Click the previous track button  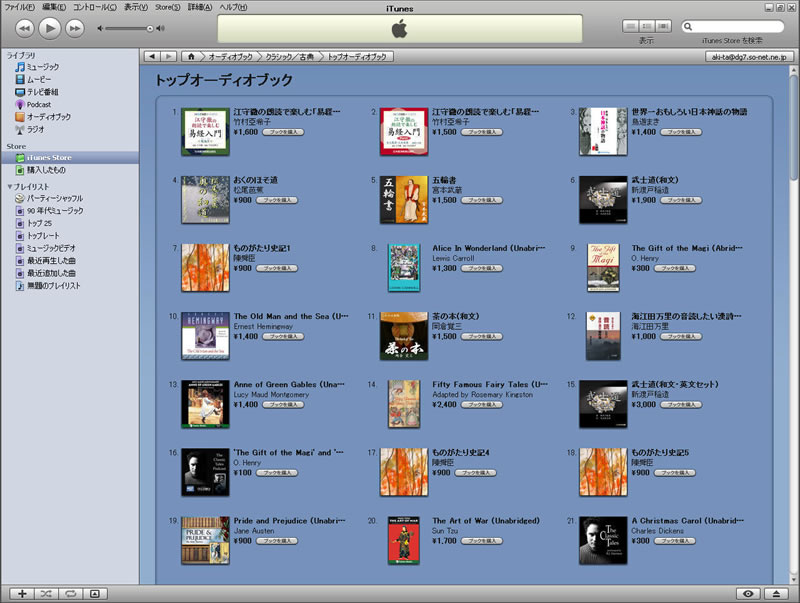coord(24,28)
